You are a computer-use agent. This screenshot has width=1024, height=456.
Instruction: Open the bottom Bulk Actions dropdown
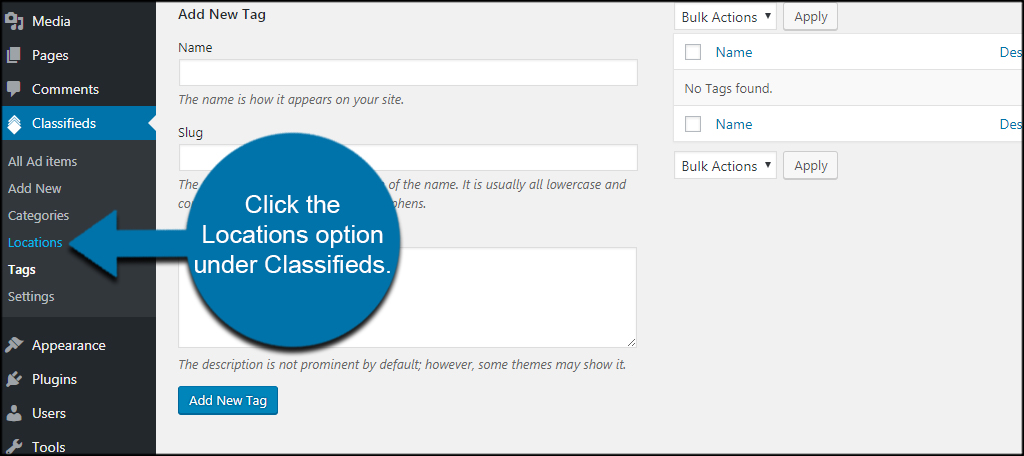click(725, 166)
